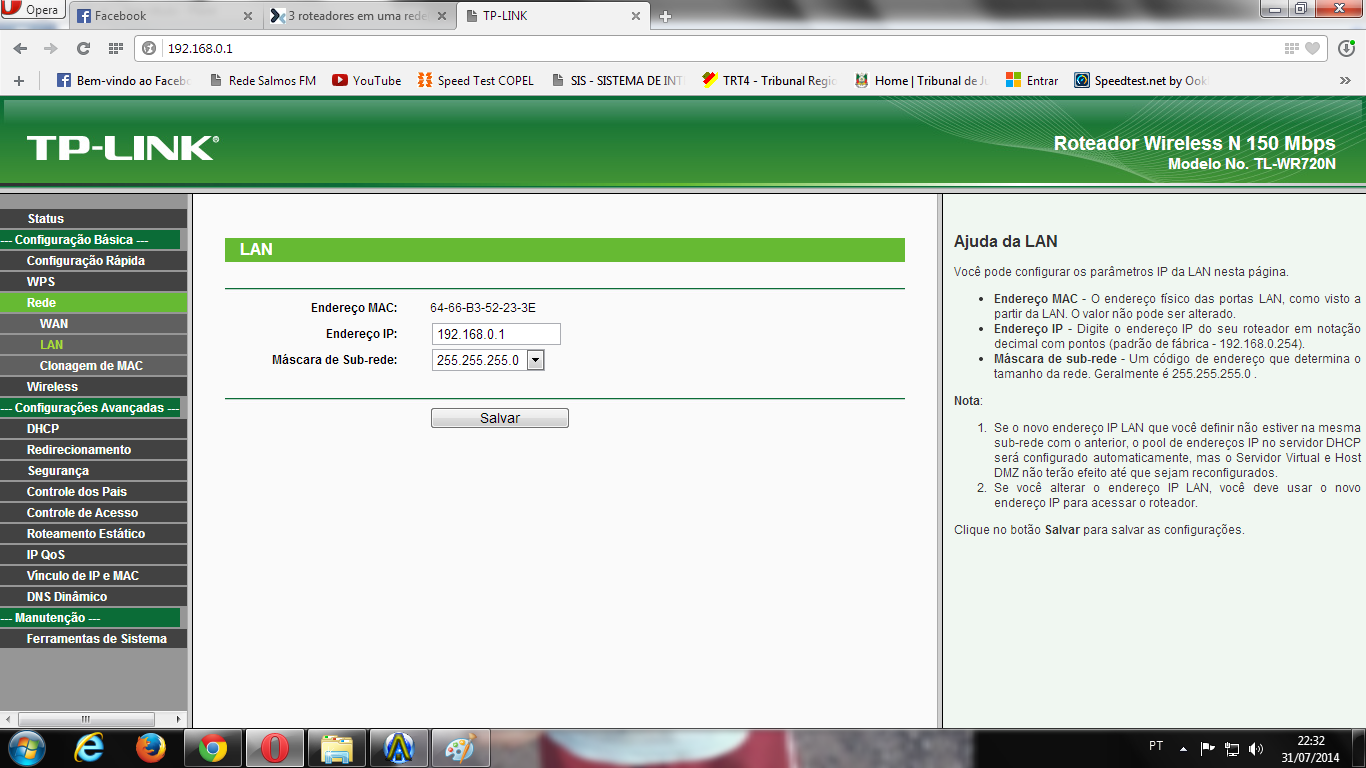Screen dimensions: 1366x768
Task: Open the WAN submenu item
Action: pyautogui.click(x=93, y=323)
